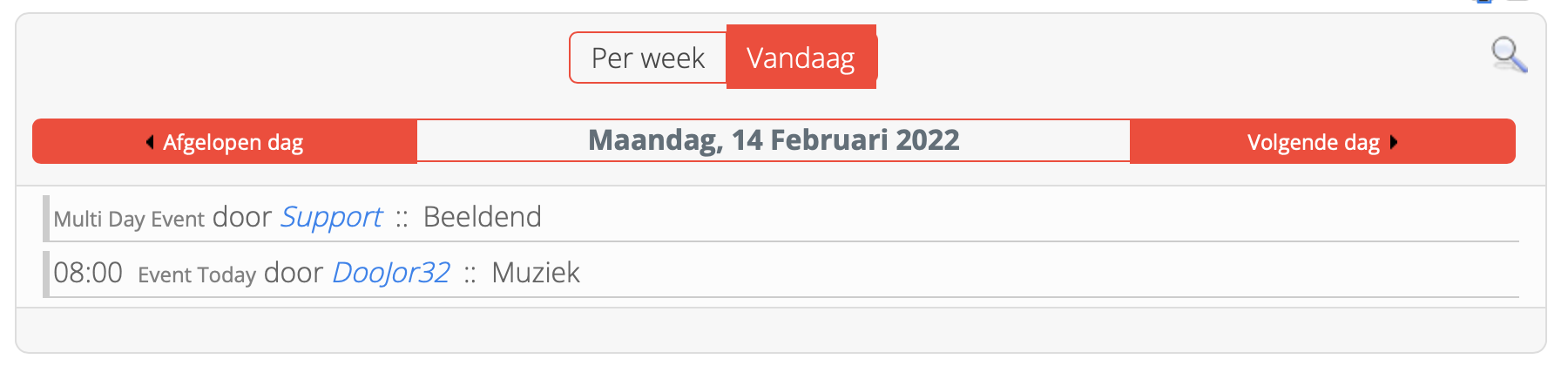Select the Vandaag tab
The height and width of the screenshot is (366, 1568).
click(801, 58)
